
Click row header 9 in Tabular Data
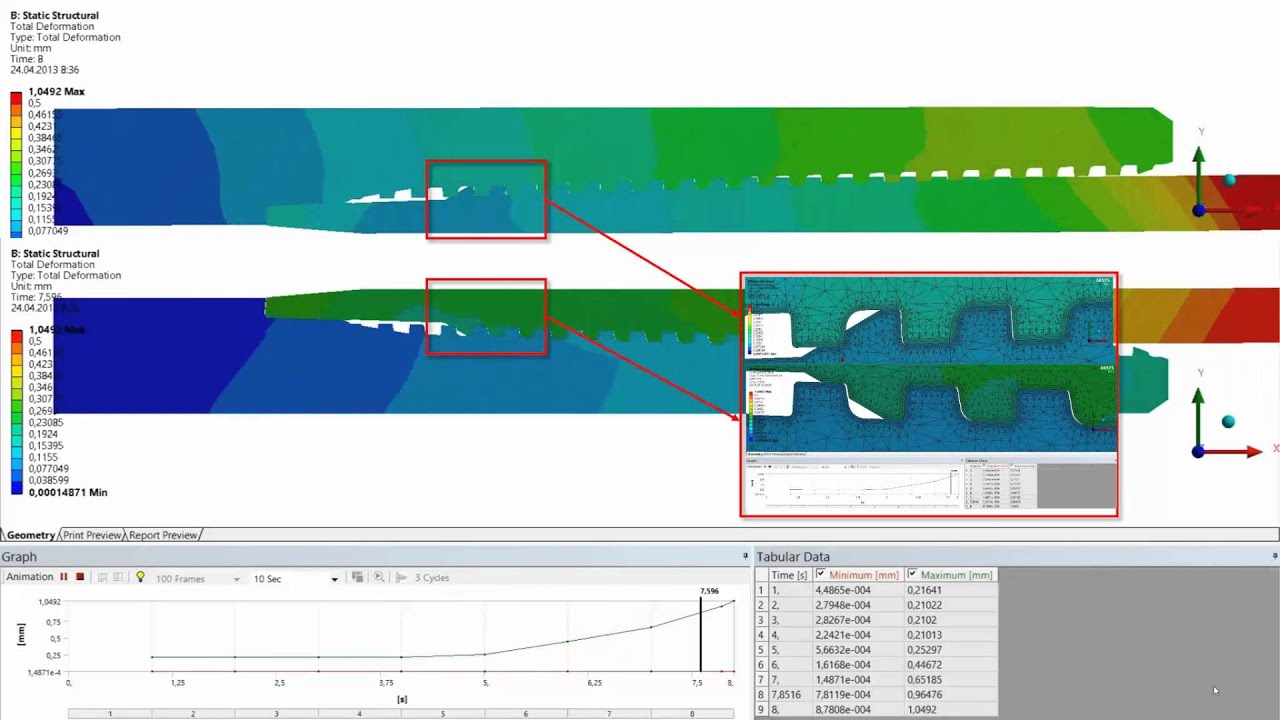point(761,710)
